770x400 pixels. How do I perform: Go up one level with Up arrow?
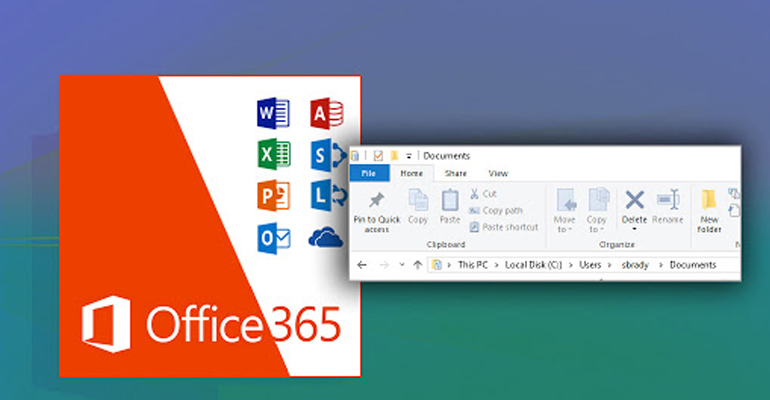point(417,265)
